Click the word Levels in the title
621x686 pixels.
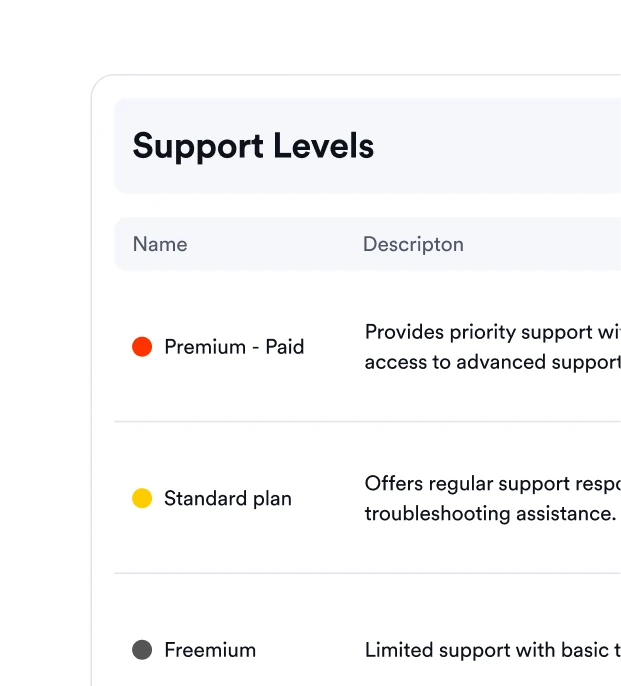point(324,146)
